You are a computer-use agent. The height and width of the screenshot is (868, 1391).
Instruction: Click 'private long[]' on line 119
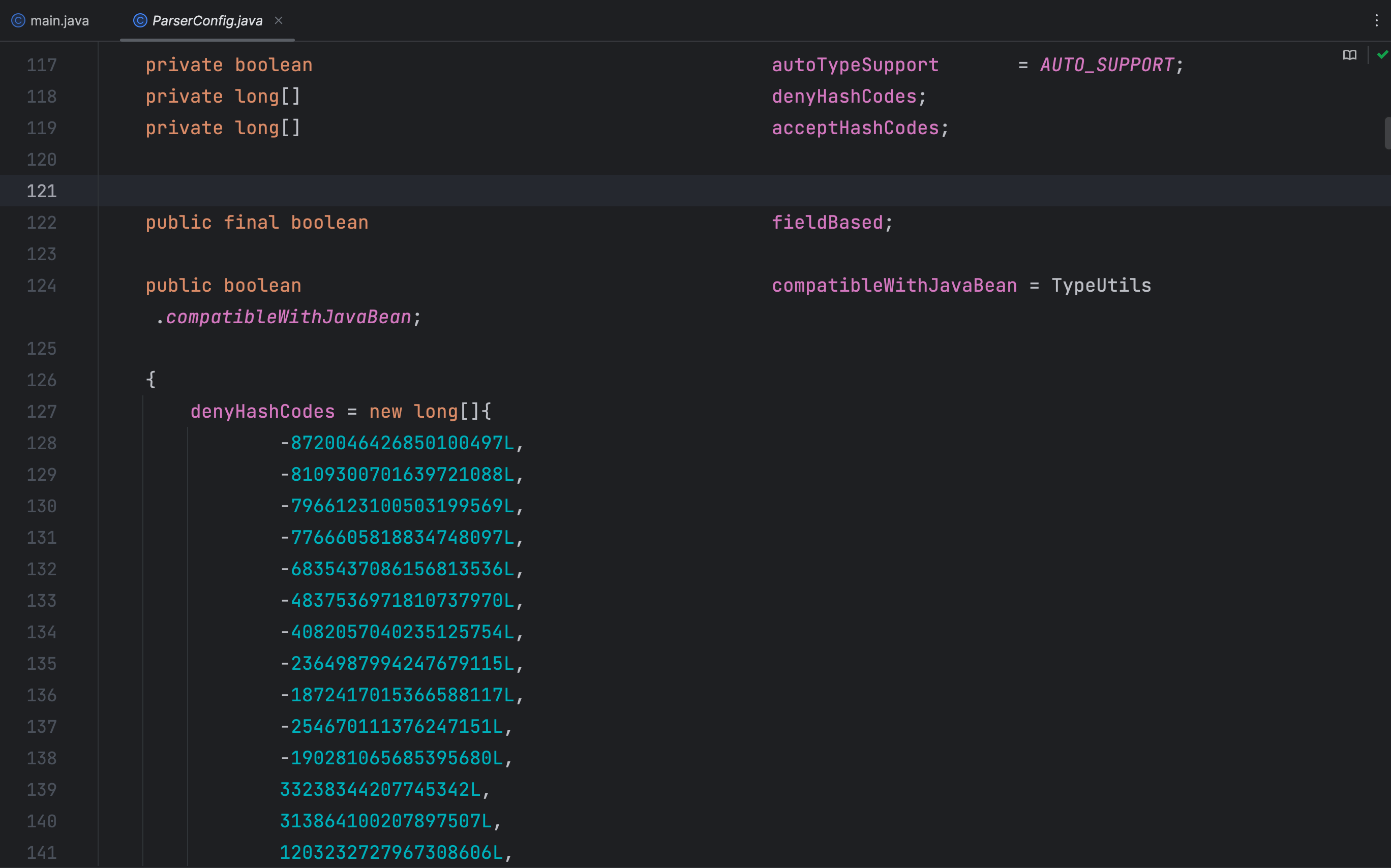223,128
